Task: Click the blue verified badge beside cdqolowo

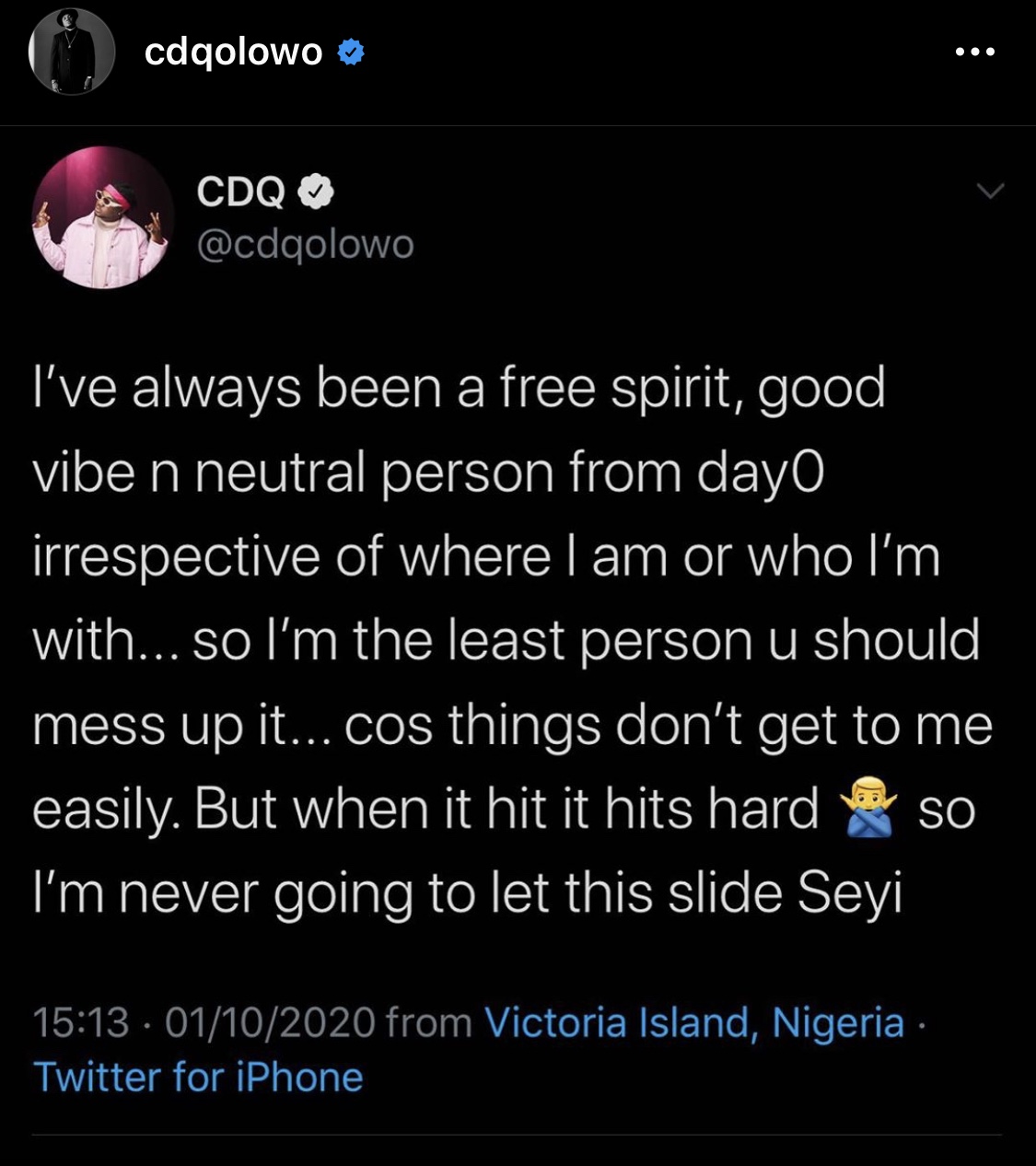Action: [351, 53]
